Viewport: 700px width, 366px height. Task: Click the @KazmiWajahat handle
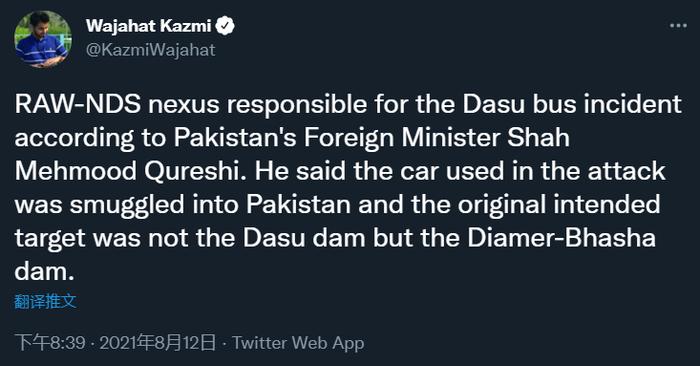150,50
